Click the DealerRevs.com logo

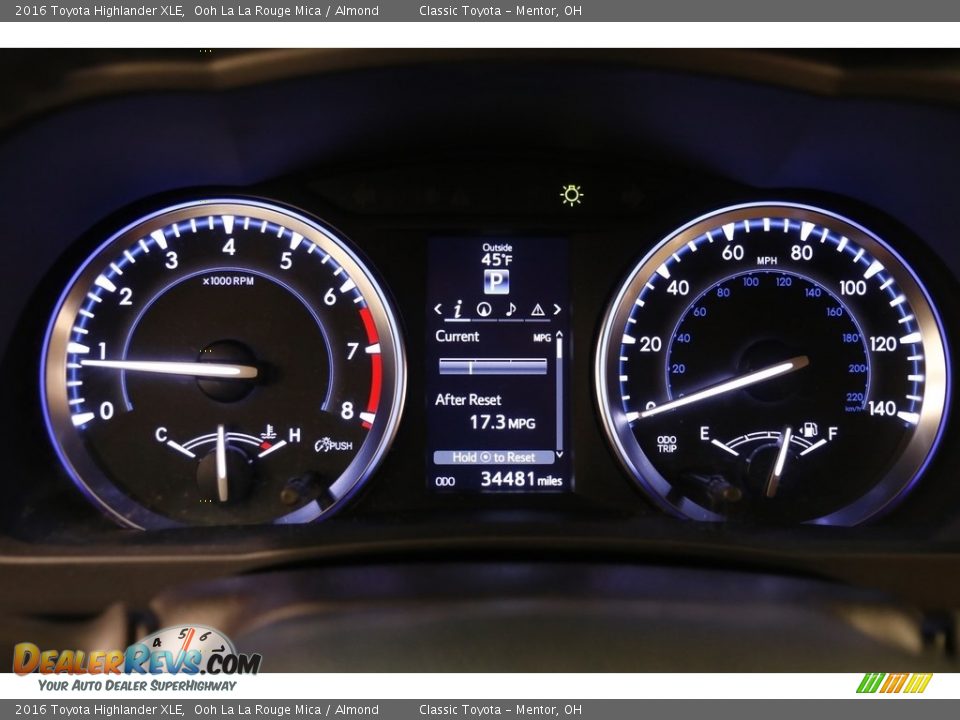(136, 660)
